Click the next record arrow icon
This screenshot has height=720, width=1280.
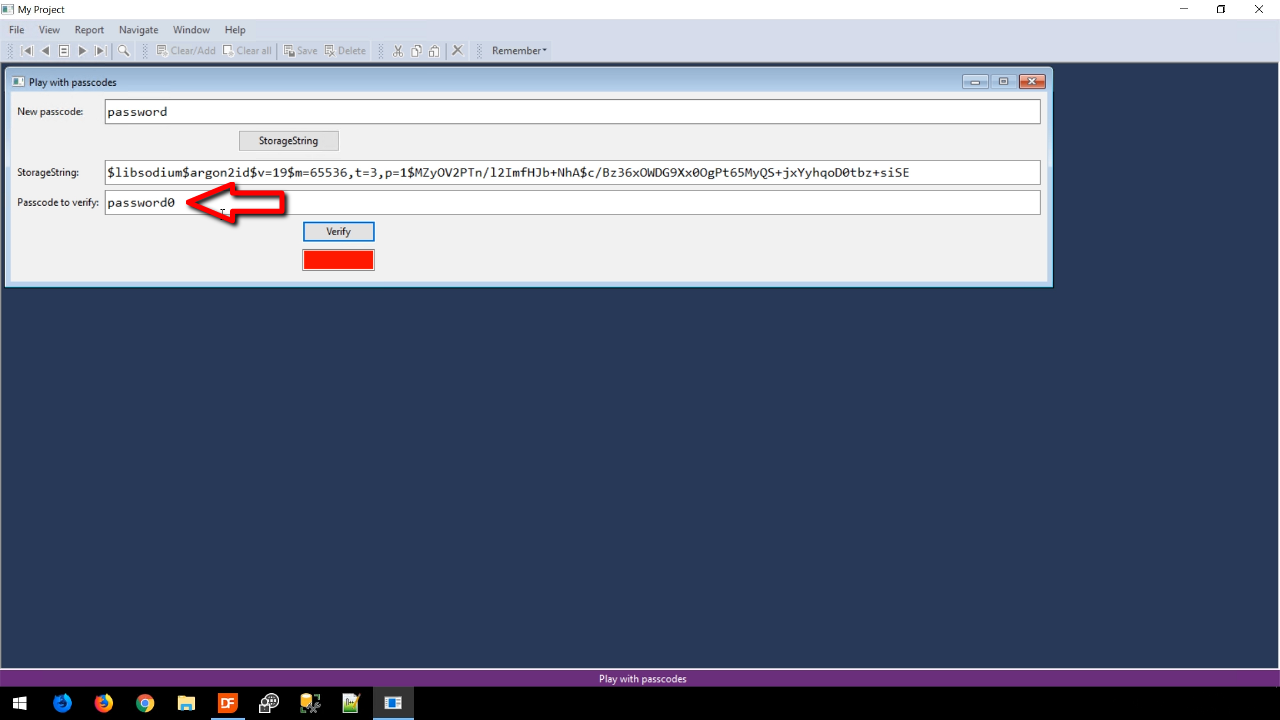click(x=82, y=51)
